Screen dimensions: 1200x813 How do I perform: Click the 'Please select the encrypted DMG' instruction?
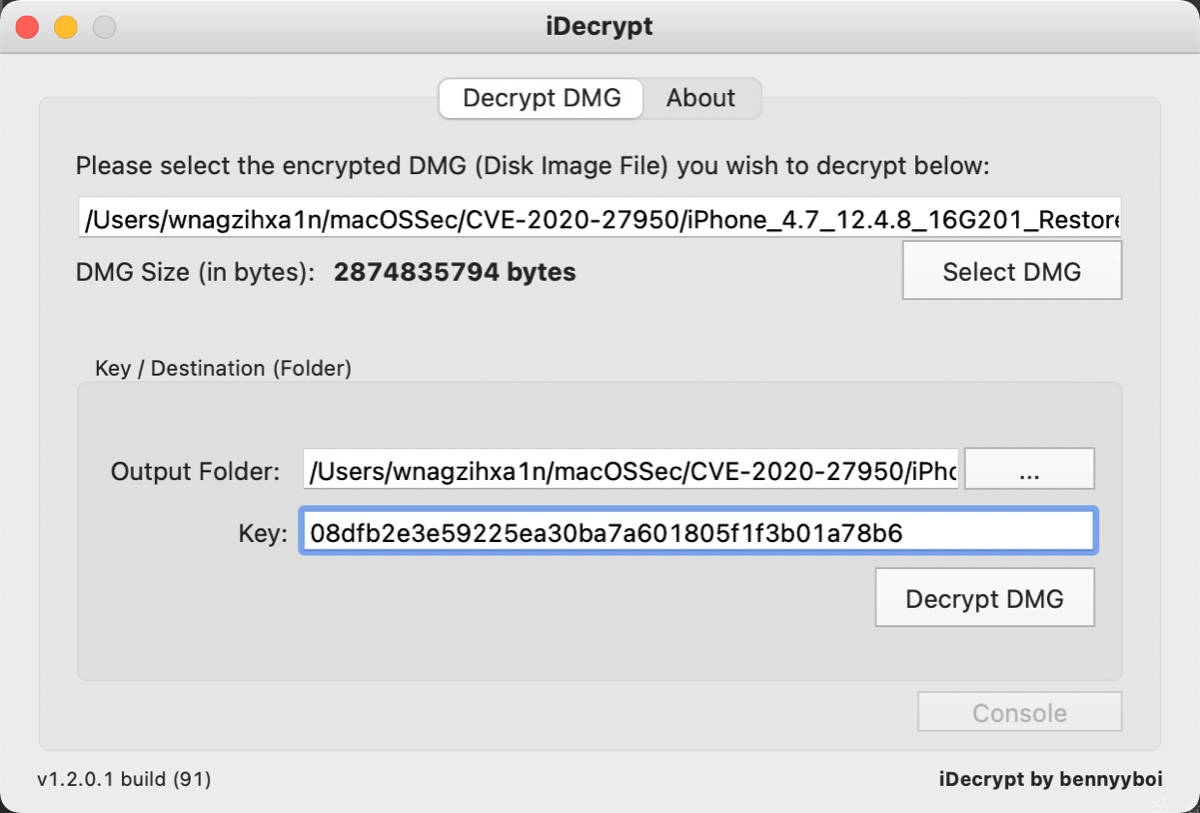(x=532, y=166)
